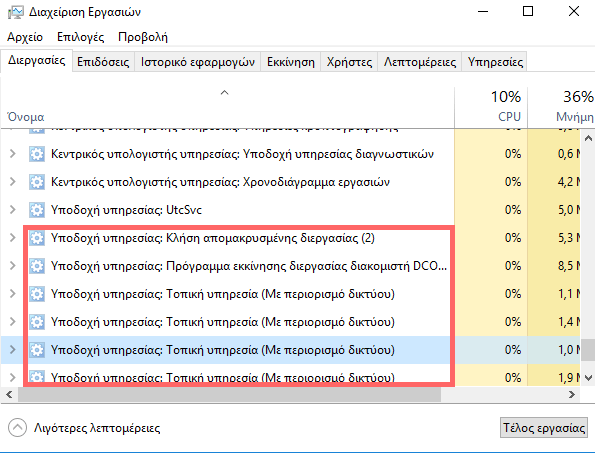Click gear icon of Υποδοχή υπηρεσίας διαγνωστικών row
595x453 pixels.
pyautogui.click(x=37, y=154)
